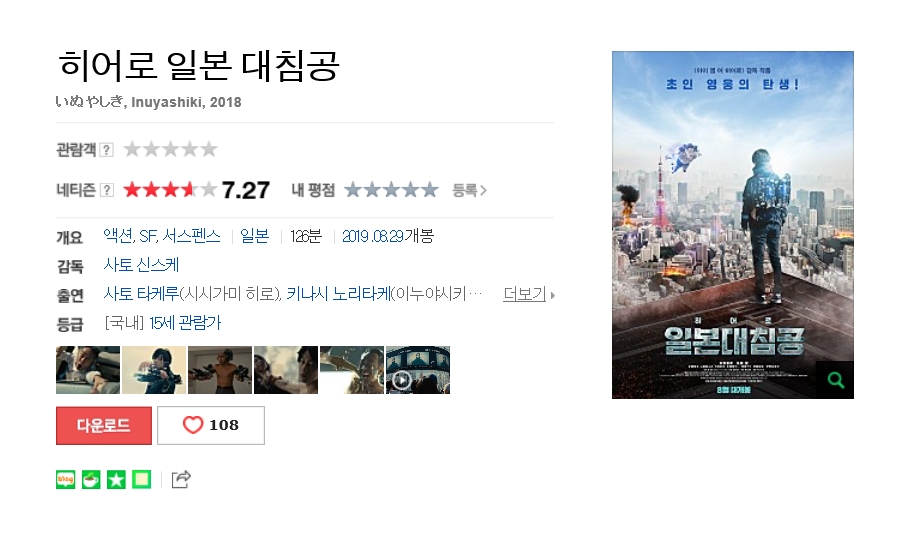Share to Naver blog icon
This screenshot has height=539, width=910.
coord(66,479)
